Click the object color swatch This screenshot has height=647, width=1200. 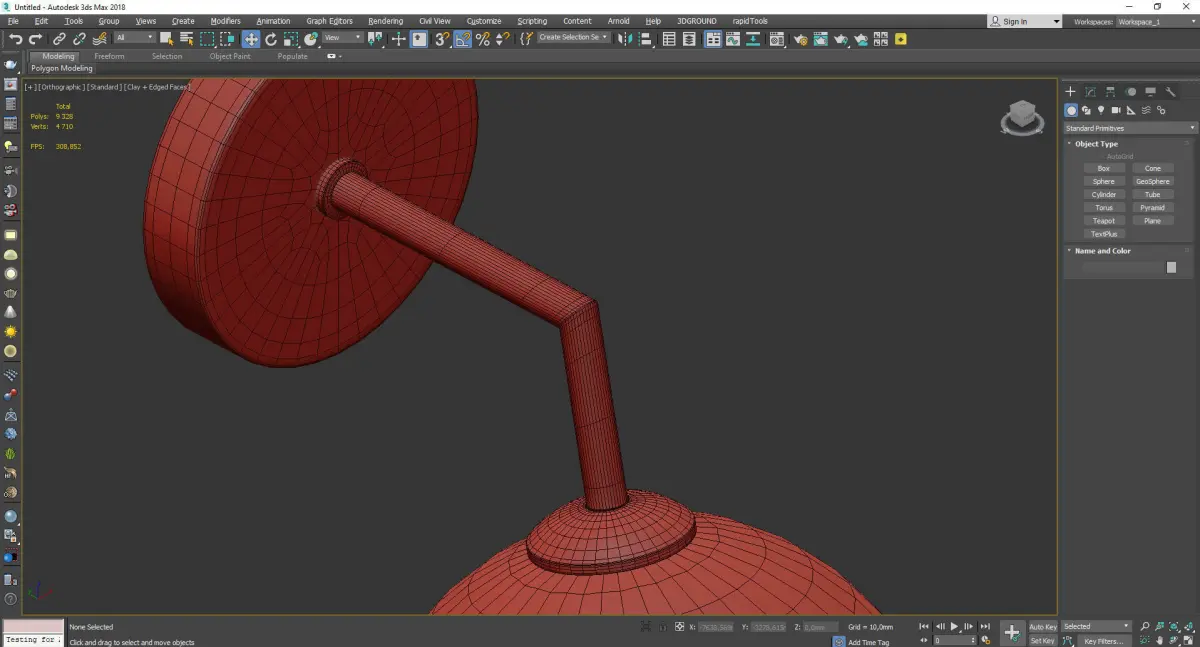(1171, 267)
